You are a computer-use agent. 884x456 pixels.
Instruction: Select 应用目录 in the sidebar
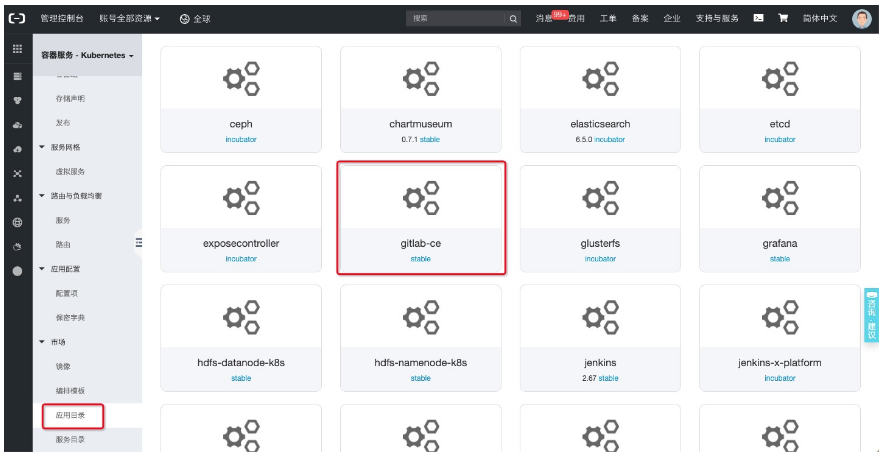(x=70, y=415)
